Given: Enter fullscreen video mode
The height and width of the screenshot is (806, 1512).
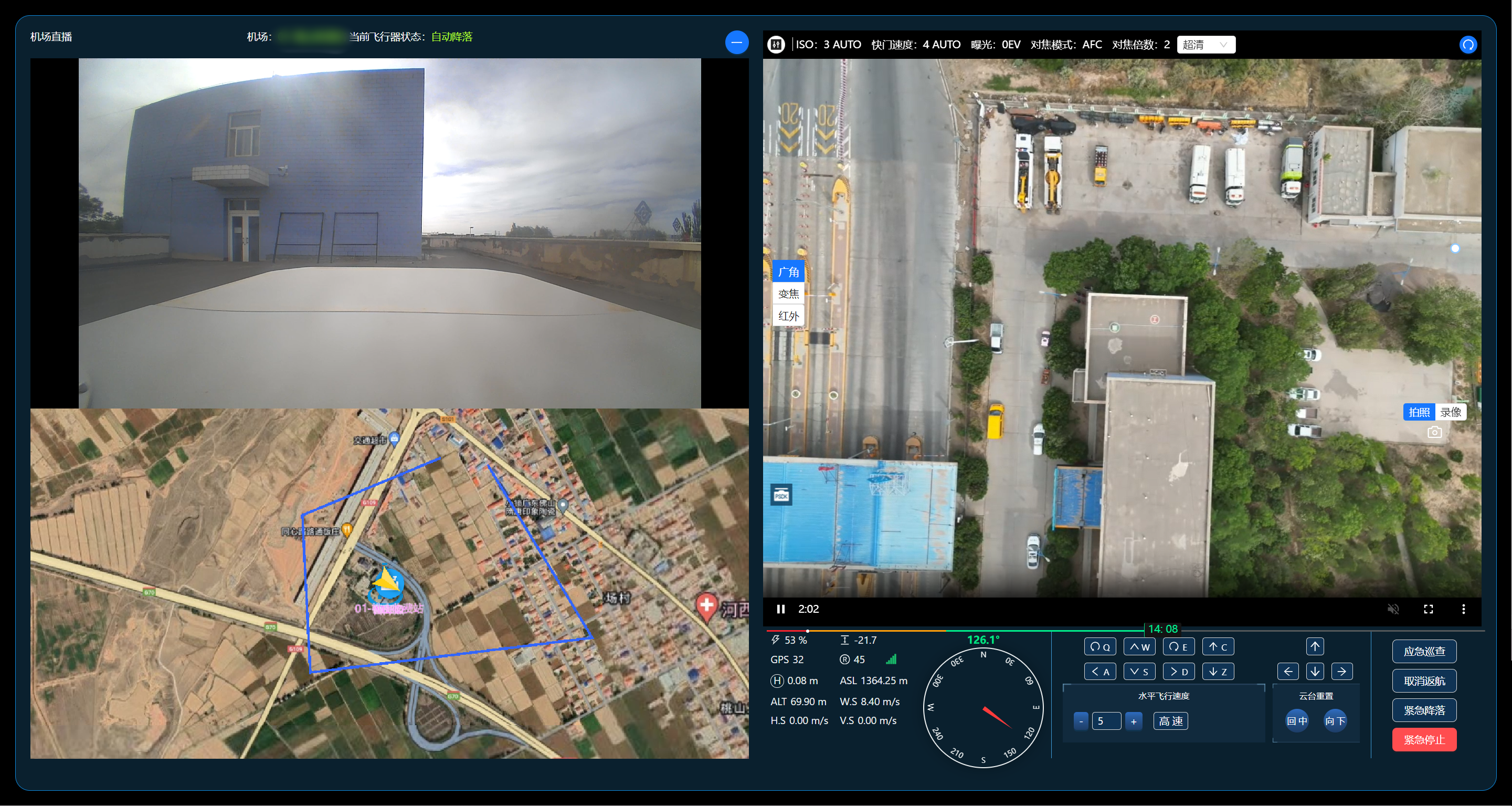Looking at the screenshot, I should point(1428,609).
